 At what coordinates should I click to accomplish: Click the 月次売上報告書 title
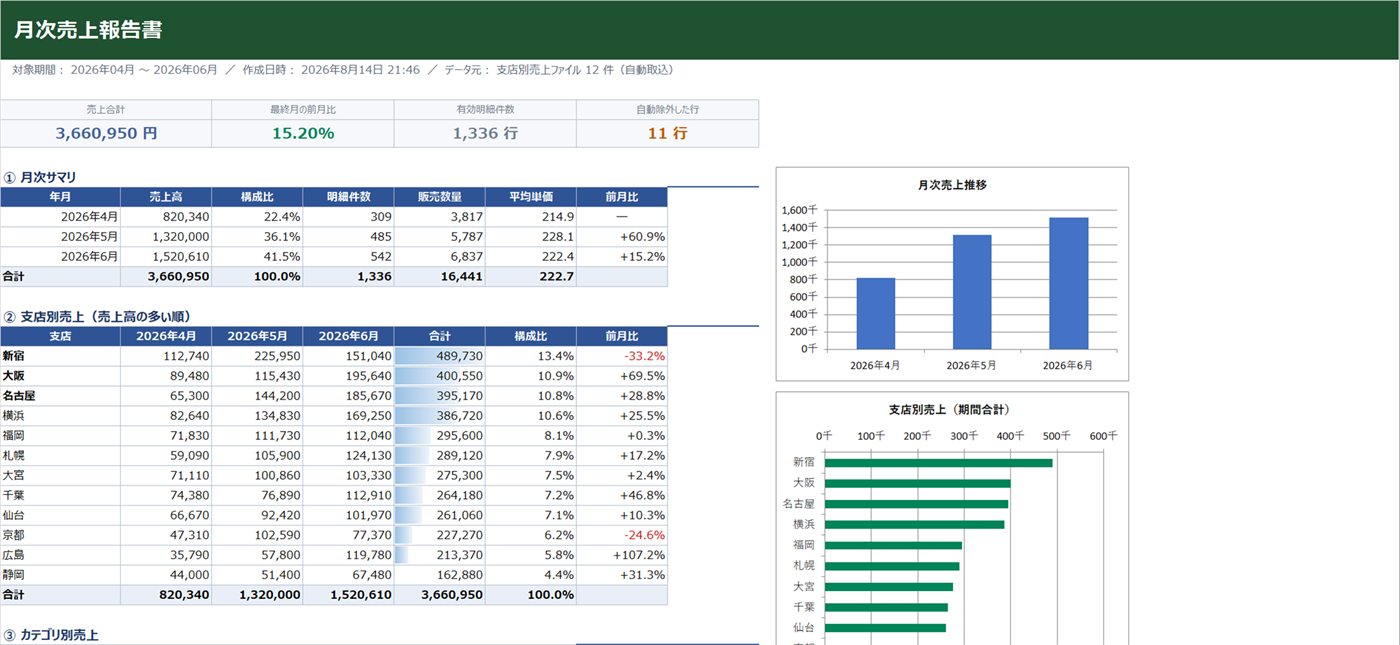[x=88, y=30]
